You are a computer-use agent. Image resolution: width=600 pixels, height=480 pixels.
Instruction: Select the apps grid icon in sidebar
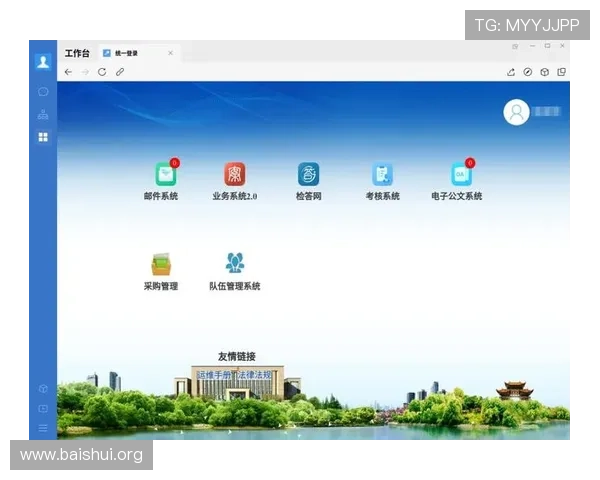43,137
